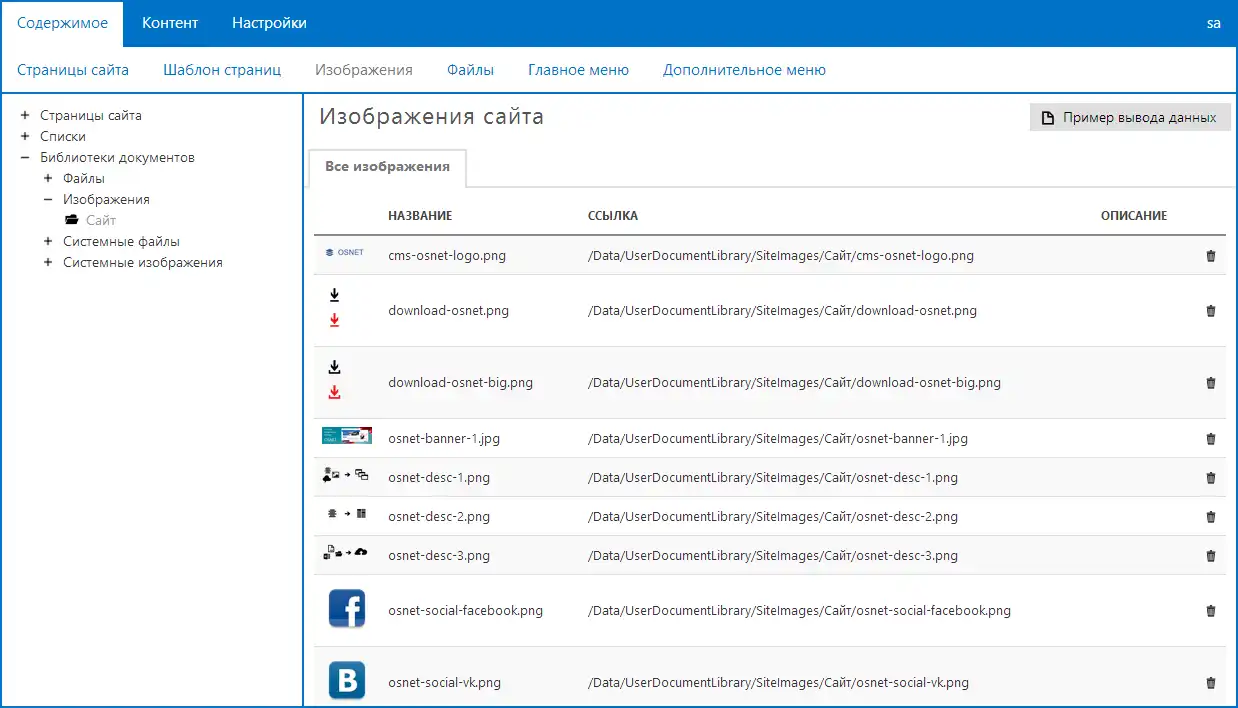Open Дополнительное меню submenu item
The image size is (1238, 708).
tap(744, 70)
